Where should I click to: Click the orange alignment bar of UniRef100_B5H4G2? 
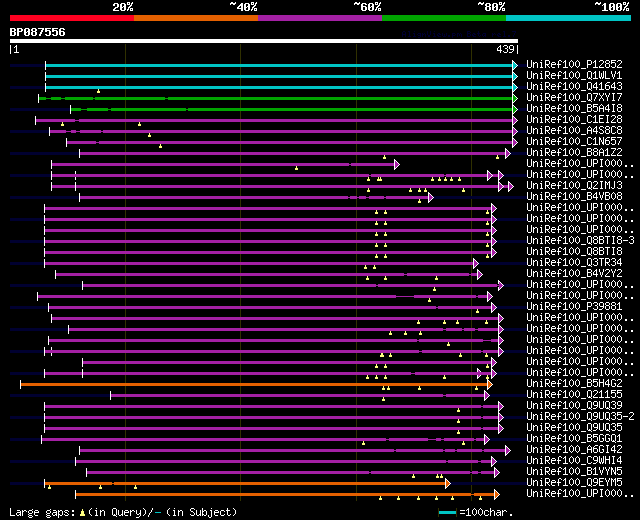point(254,384)
